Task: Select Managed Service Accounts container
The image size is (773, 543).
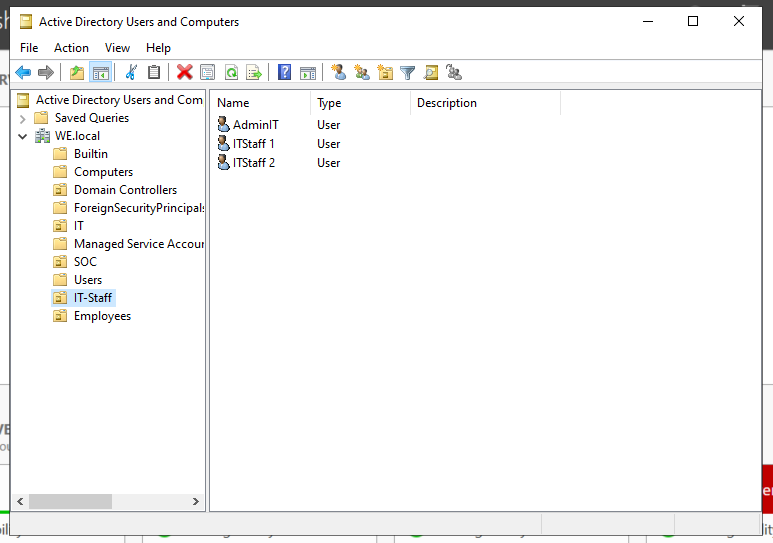Action: point(139,244)
